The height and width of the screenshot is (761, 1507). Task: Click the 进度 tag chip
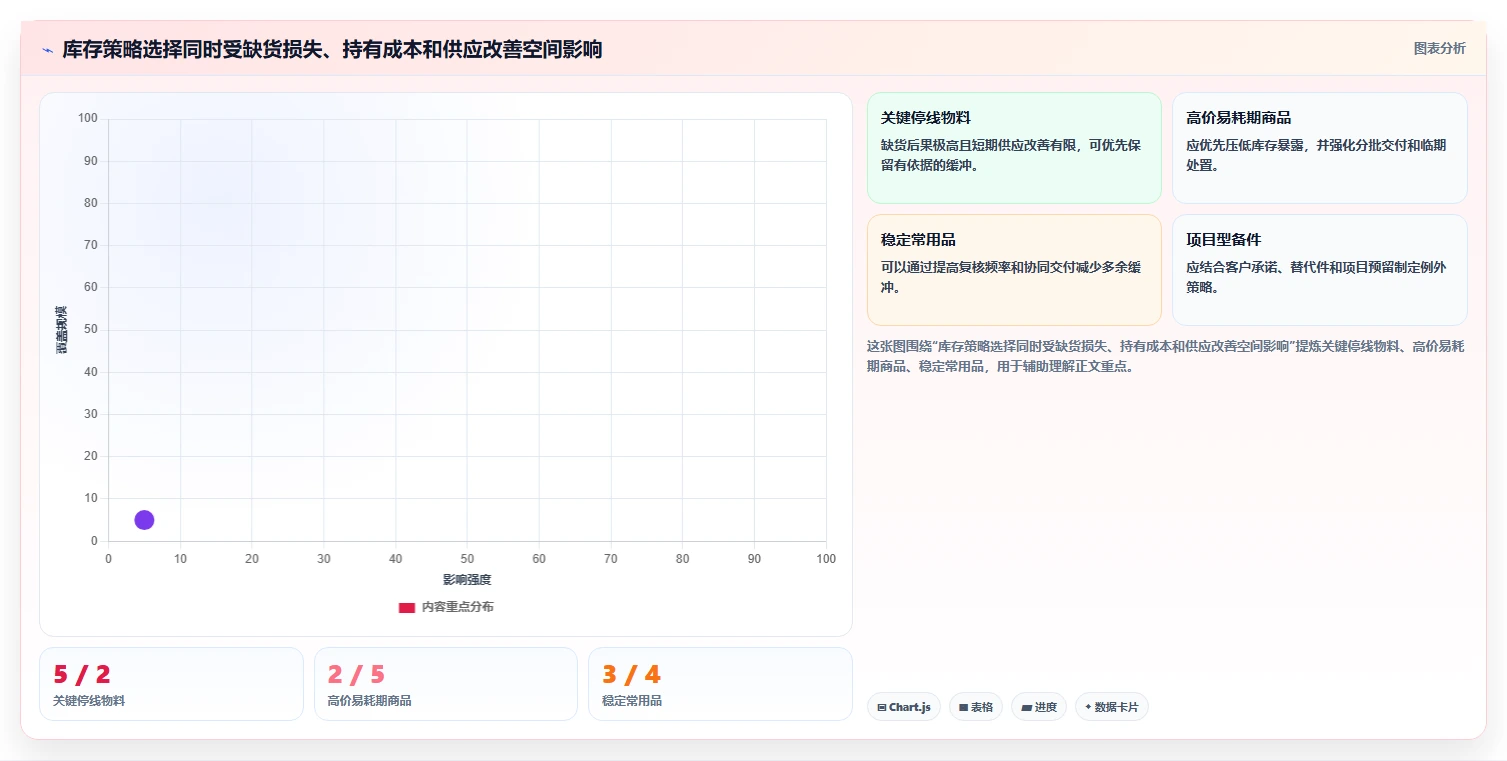tap(1039, 707)
